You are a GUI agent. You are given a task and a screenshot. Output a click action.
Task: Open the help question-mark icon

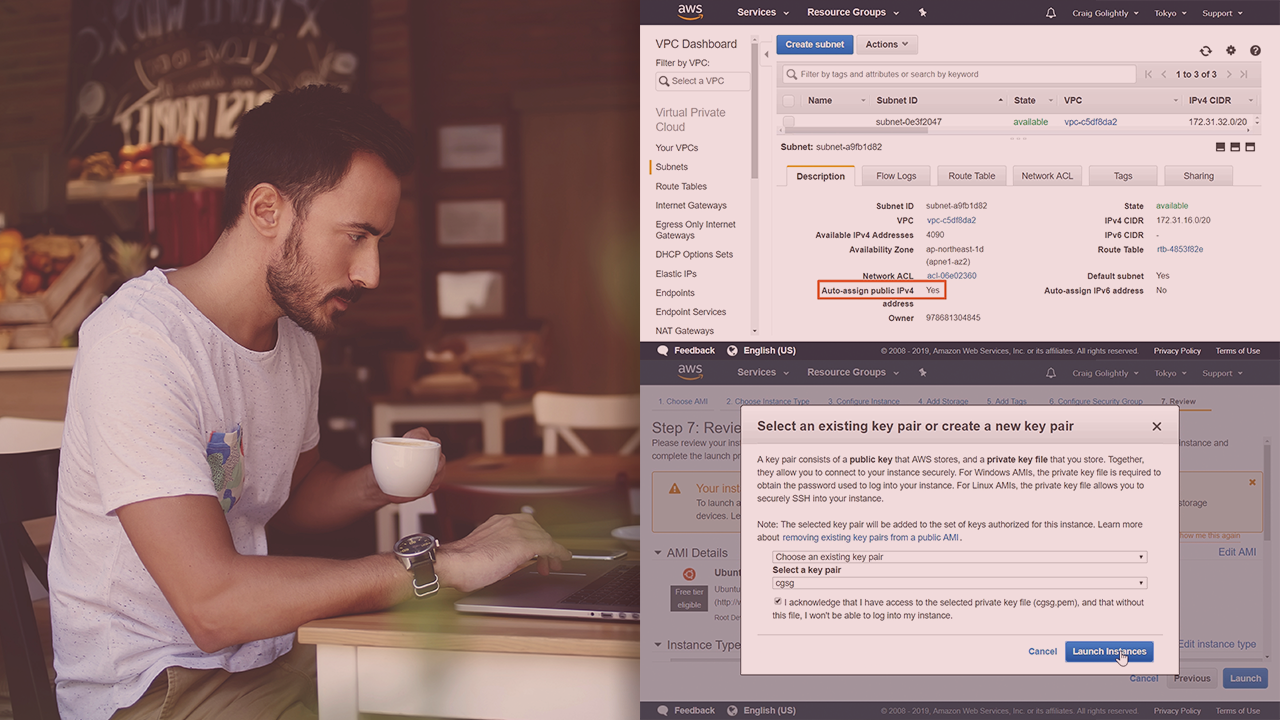click(1255, 51)
